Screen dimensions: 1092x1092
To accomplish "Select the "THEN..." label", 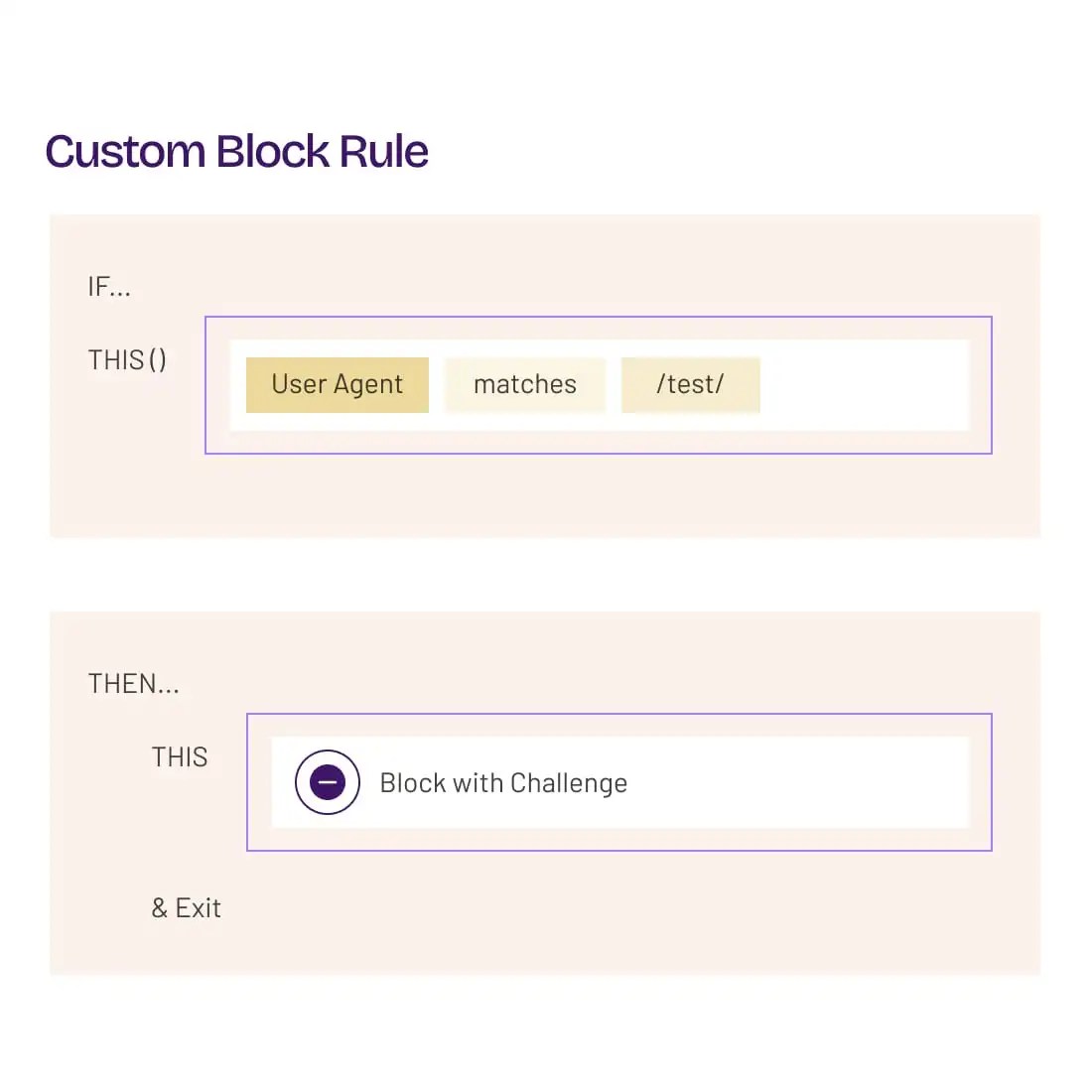I will point(134,684).
